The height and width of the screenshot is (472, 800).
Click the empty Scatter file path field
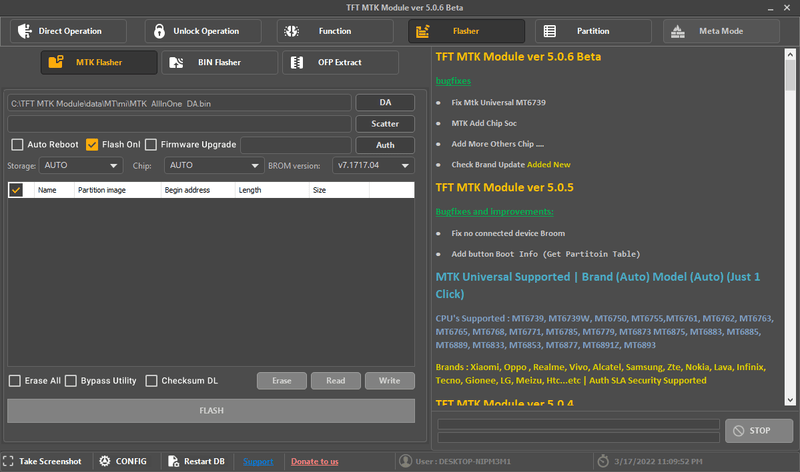[179, 124]
